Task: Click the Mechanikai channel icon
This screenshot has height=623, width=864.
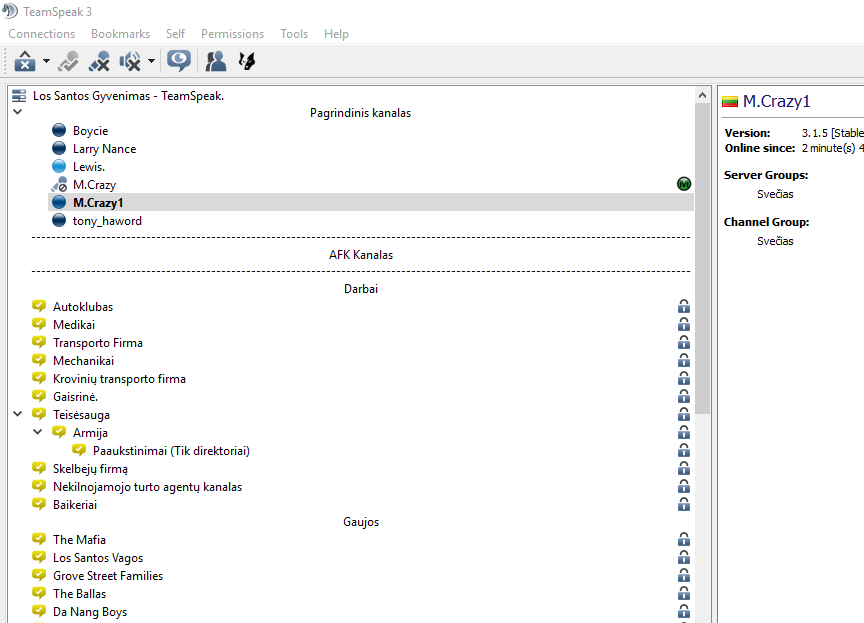Action: point(39,360)
